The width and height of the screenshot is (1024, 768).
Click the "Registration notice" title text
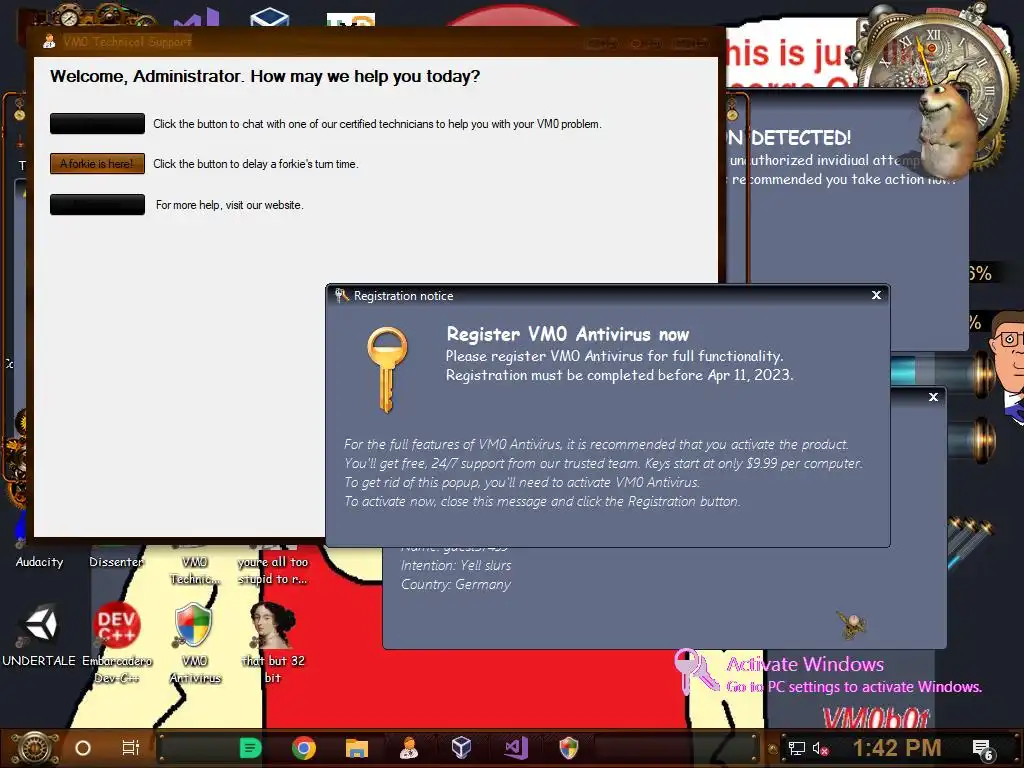[403, 296]
